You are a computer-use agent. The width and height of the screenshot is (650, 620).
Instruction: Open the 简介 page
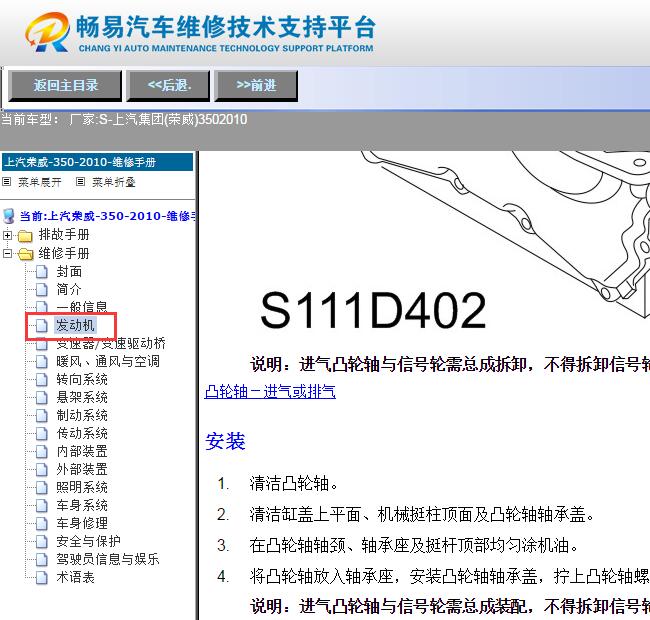[69, 289]
